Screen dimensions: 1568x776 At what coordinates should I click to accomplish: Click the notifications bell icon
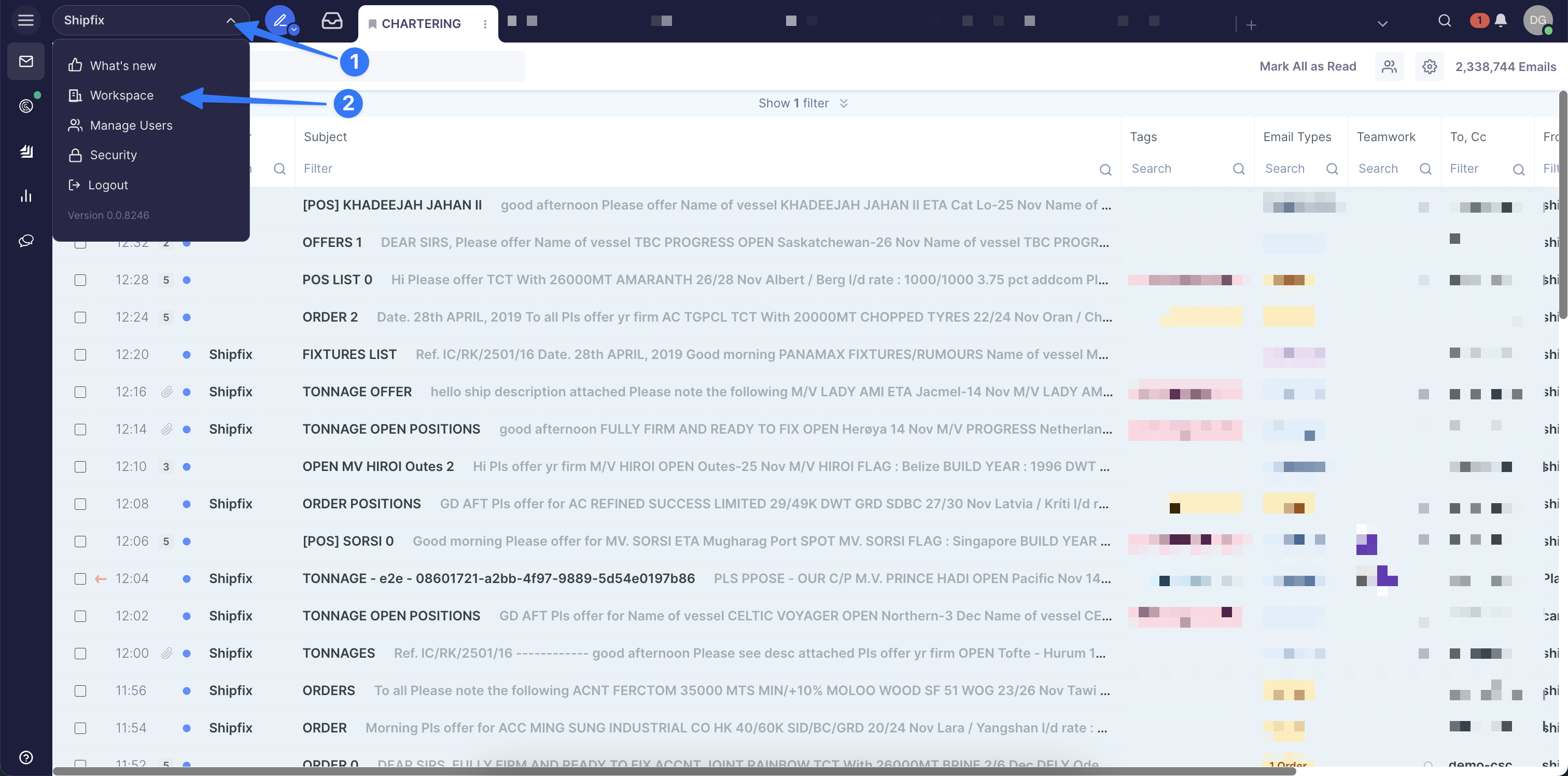click(1501, 21)
